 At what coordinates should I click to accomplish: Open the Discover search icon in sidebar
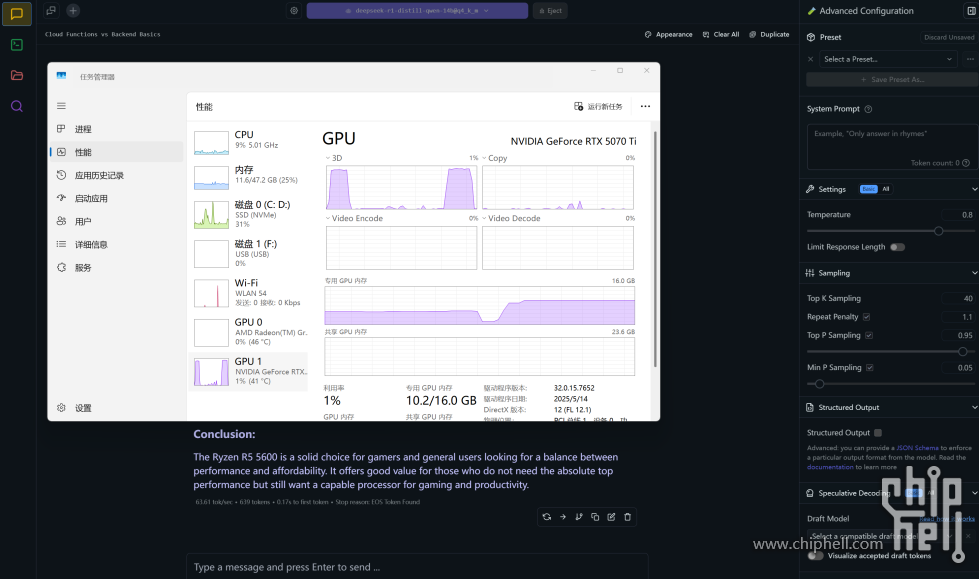click(x=17, y=106)
